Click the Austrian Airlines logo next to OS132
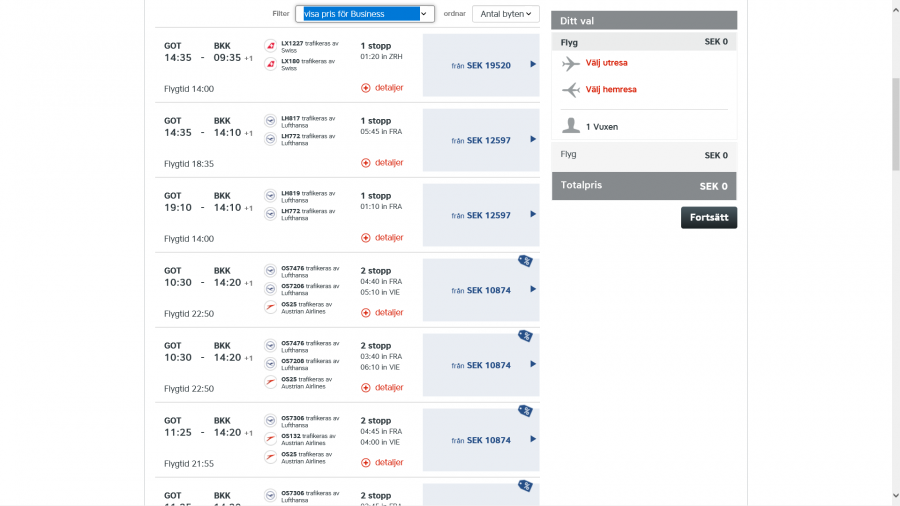Image resolution: width=900 pixels, height=506 pixels. coord(270,438)
